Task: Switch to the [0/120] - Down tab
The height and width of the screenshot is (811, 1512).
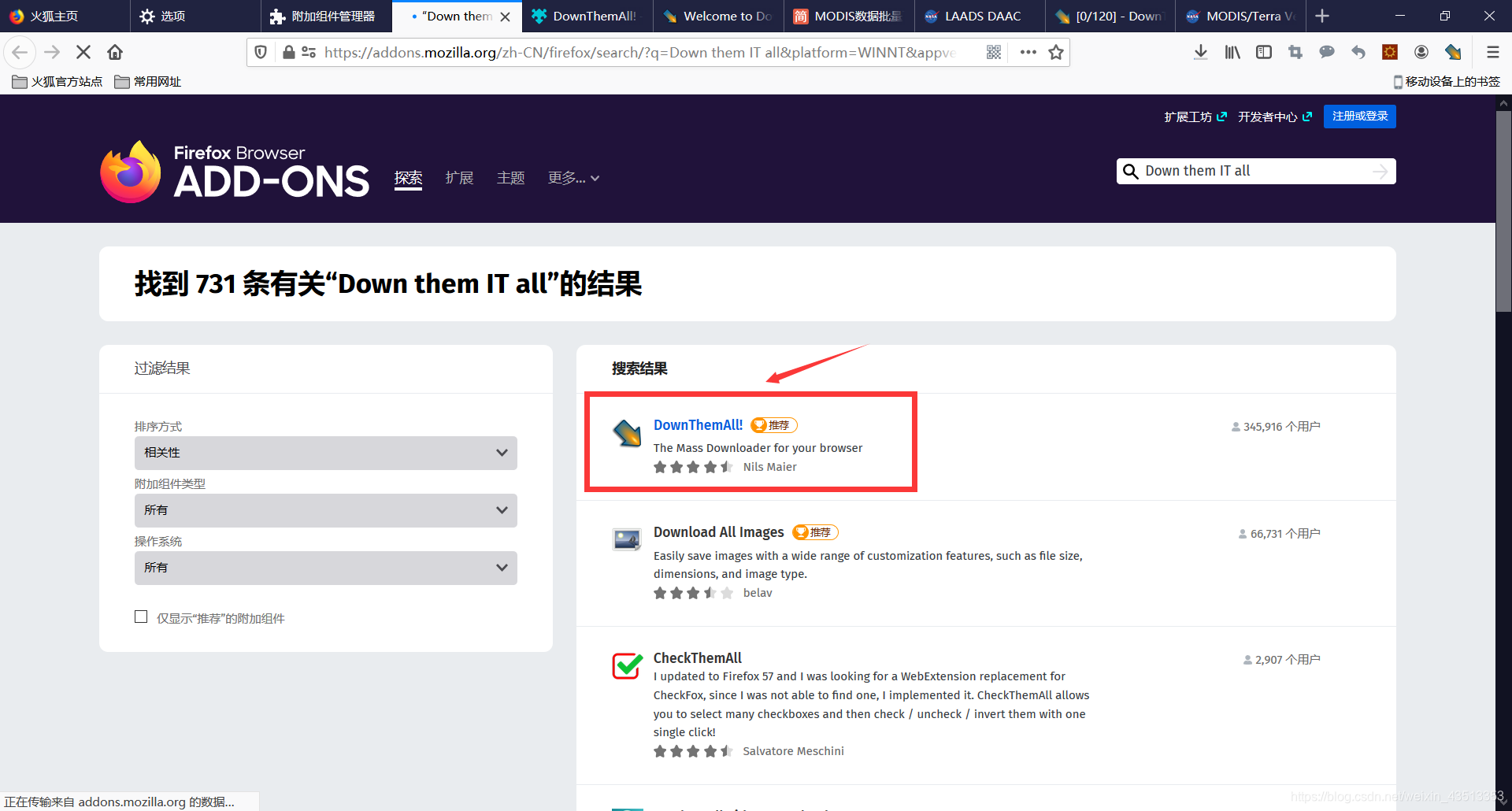Action: pos(1110,16)
